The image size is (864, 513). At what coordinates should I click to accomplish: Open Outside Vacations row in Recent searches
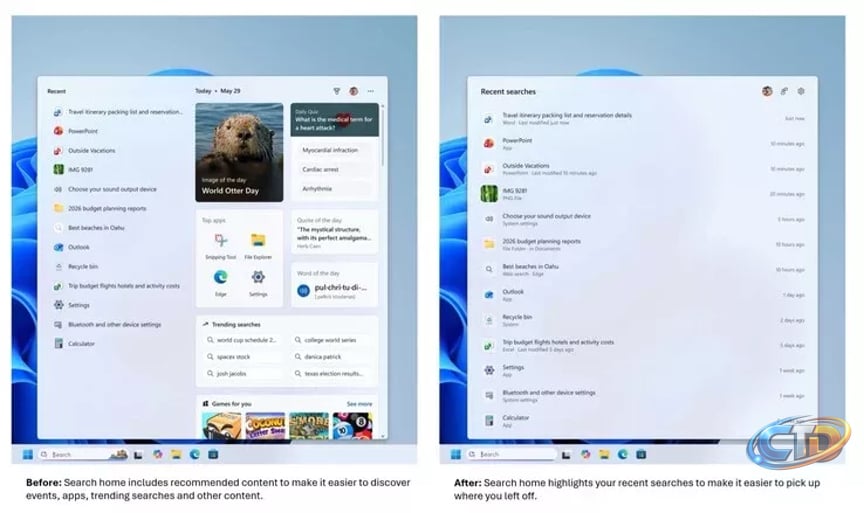[x=642, y=169]
